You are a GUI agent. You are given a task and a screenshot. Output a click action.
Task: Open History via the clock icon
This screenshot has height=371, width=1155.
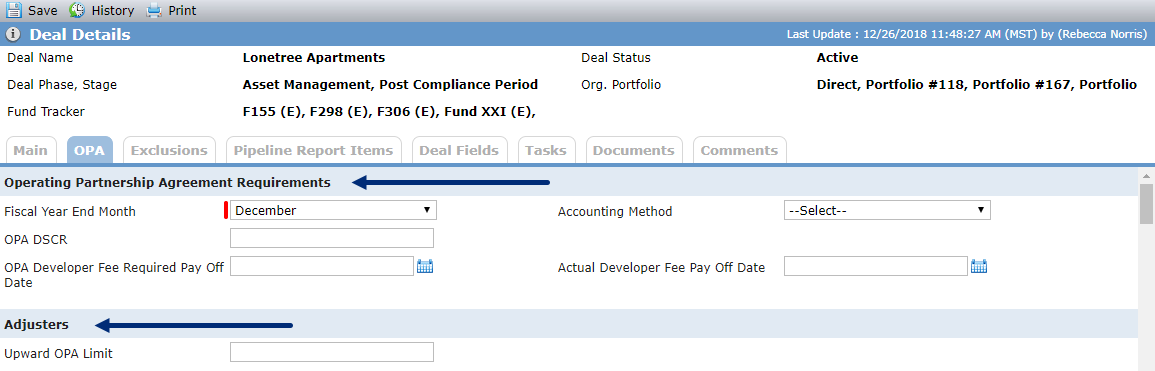pyautogui.click(x=77, y=10)
